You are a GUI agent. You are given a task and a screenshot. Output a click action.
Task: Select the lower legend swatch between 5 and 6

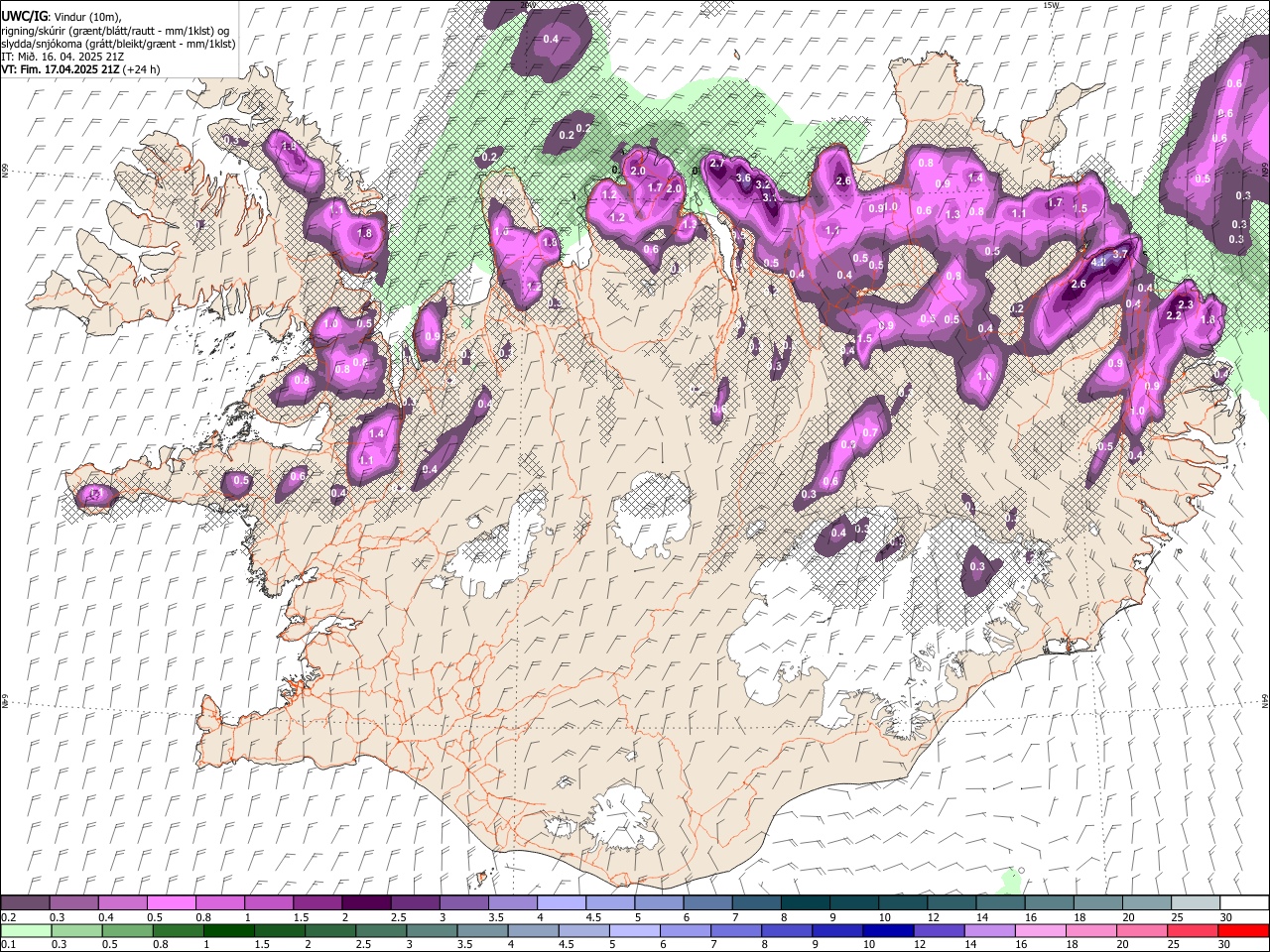point(635,930)
